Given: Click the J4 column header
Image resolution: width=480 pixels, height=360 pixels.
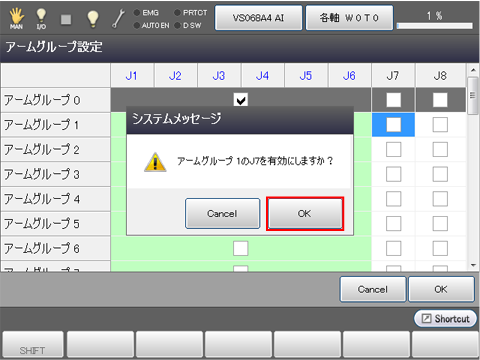Looking at the screenshot, I should click(263, 76).
